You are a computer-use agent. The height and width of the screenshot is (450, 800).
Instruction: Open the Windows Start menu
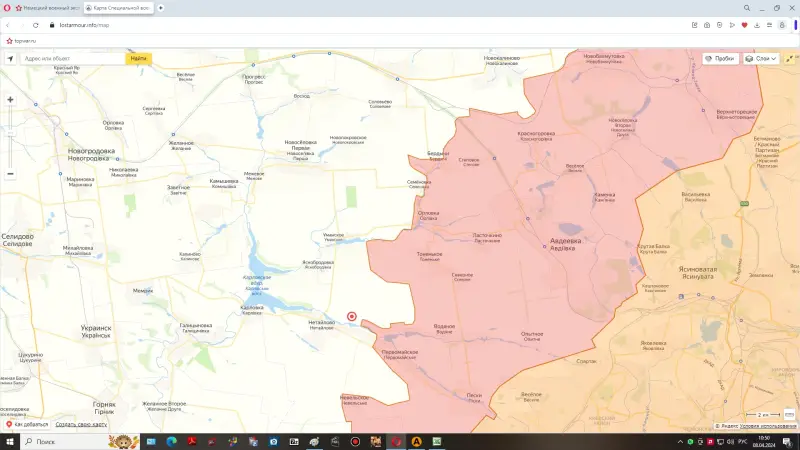point(10,441)
